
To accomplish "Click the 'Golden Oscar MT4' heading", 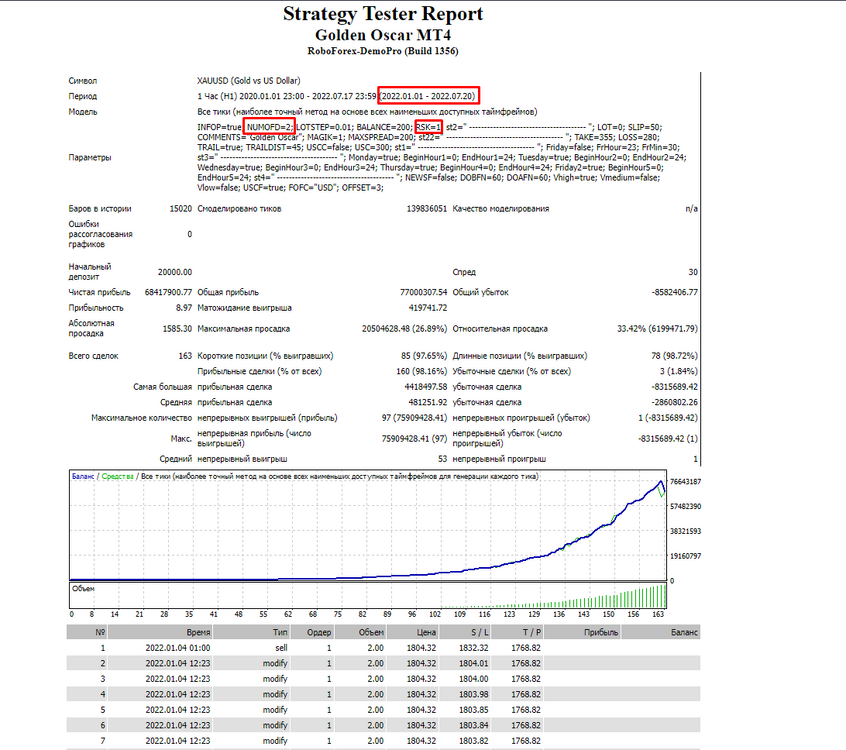I will (383, 35).
